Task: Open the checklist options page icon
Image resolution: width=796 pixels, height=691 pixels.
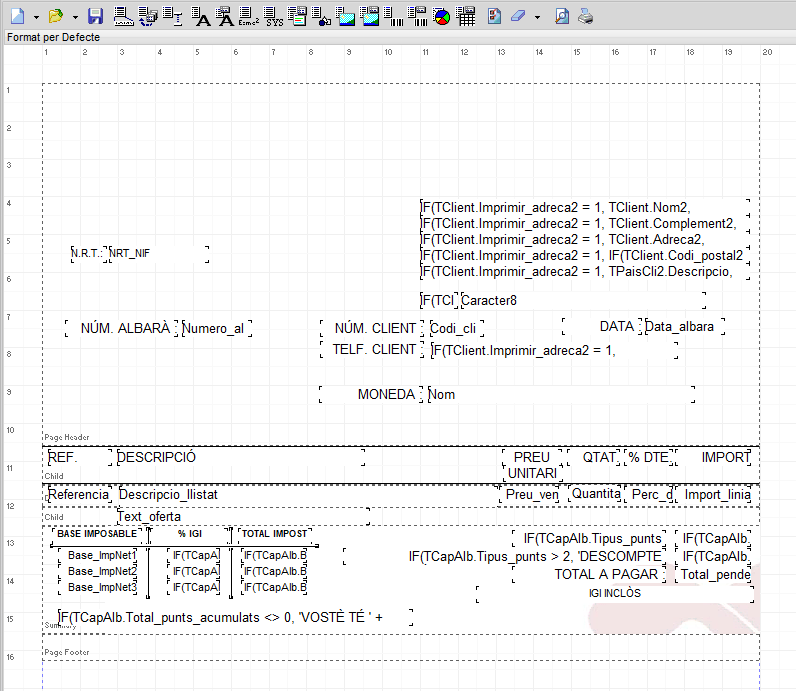Action: (x=494, y=16)
